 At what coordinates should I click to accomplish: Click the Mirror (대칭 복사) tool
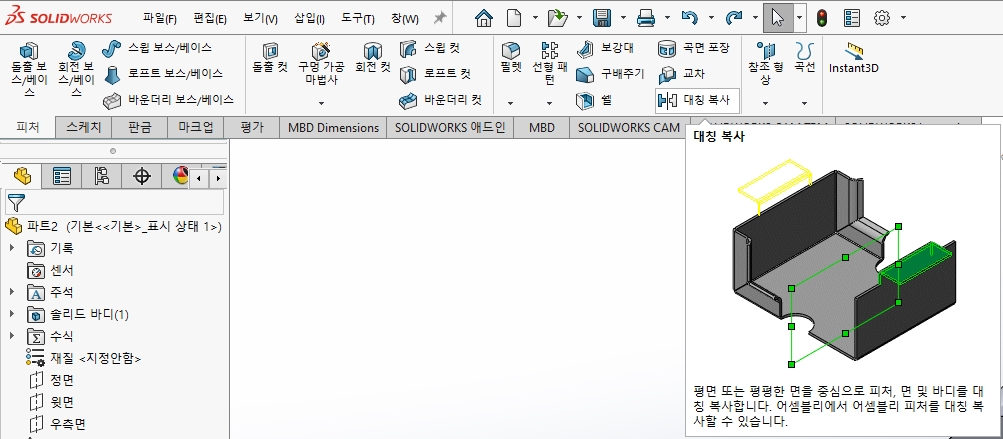click(697, 100)
